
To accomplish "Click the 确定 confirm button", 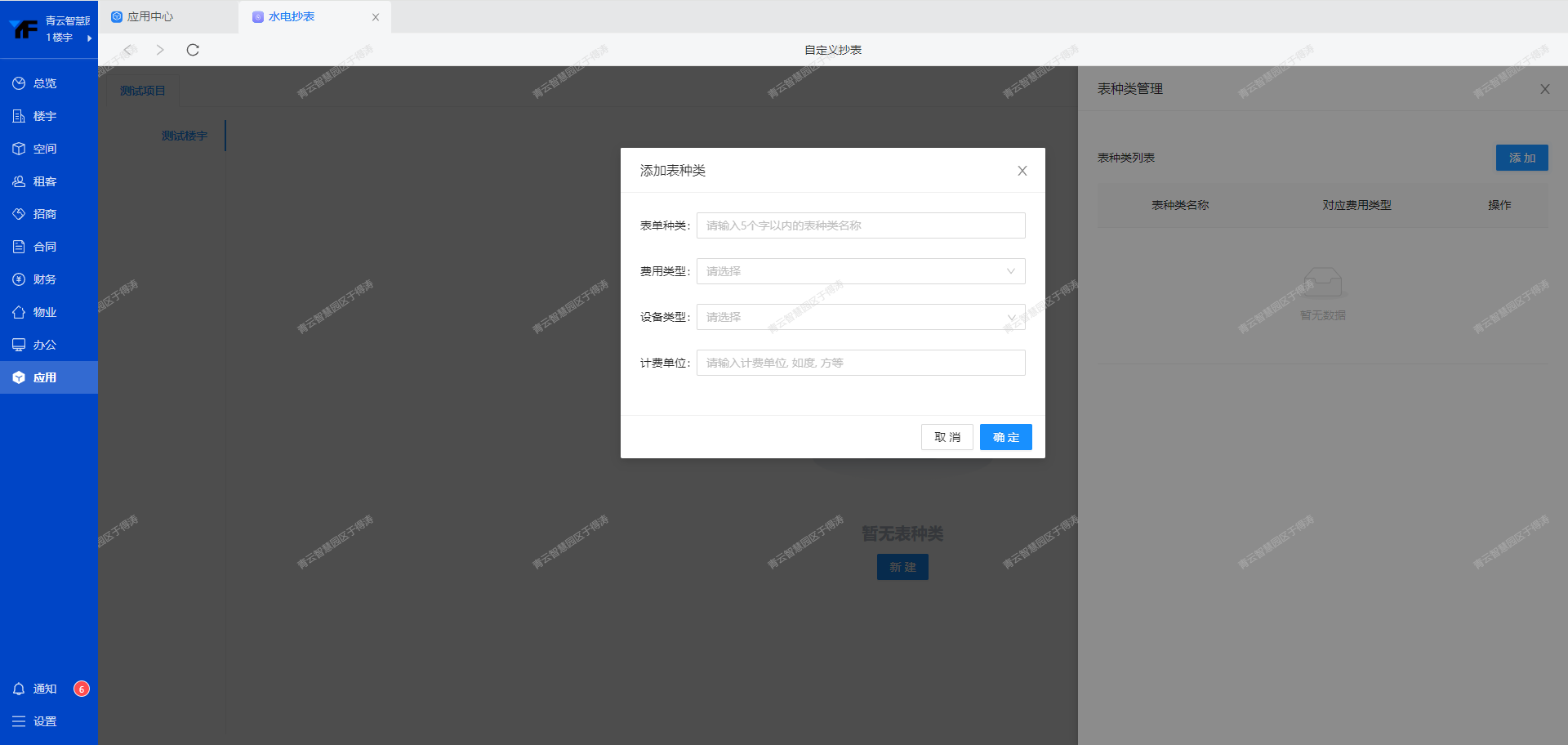I will (x=1005, y=437).
